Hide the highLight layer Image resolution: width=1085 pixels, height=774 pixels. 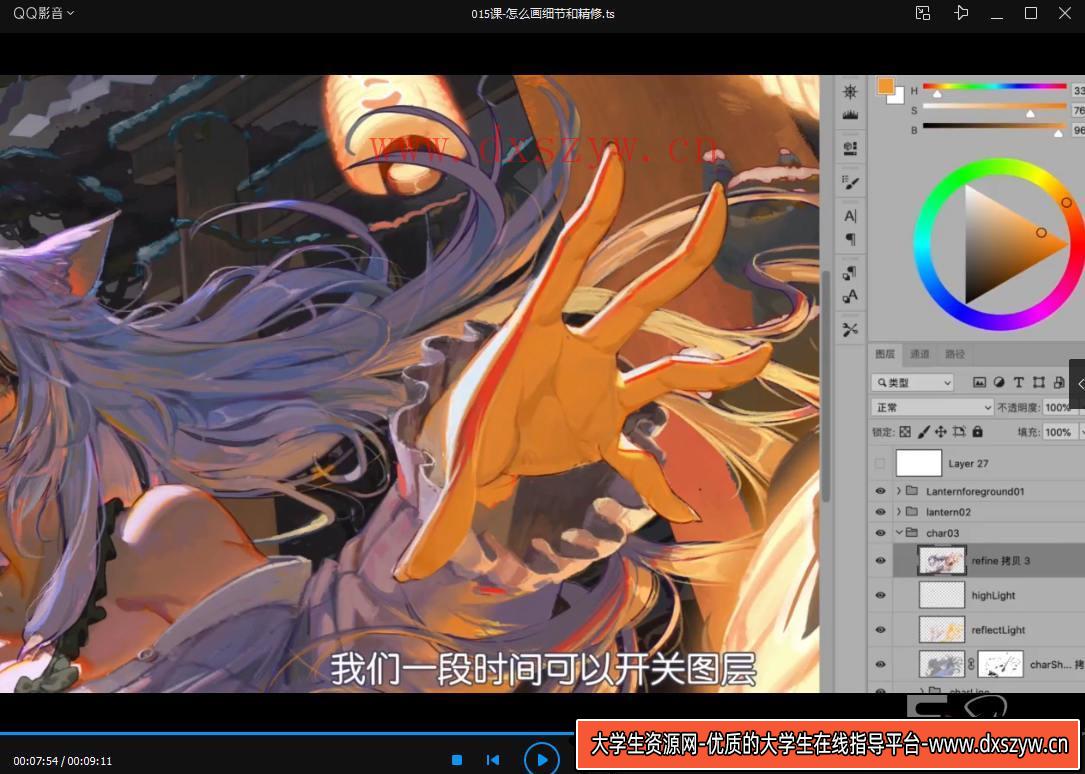pos(880,595)
